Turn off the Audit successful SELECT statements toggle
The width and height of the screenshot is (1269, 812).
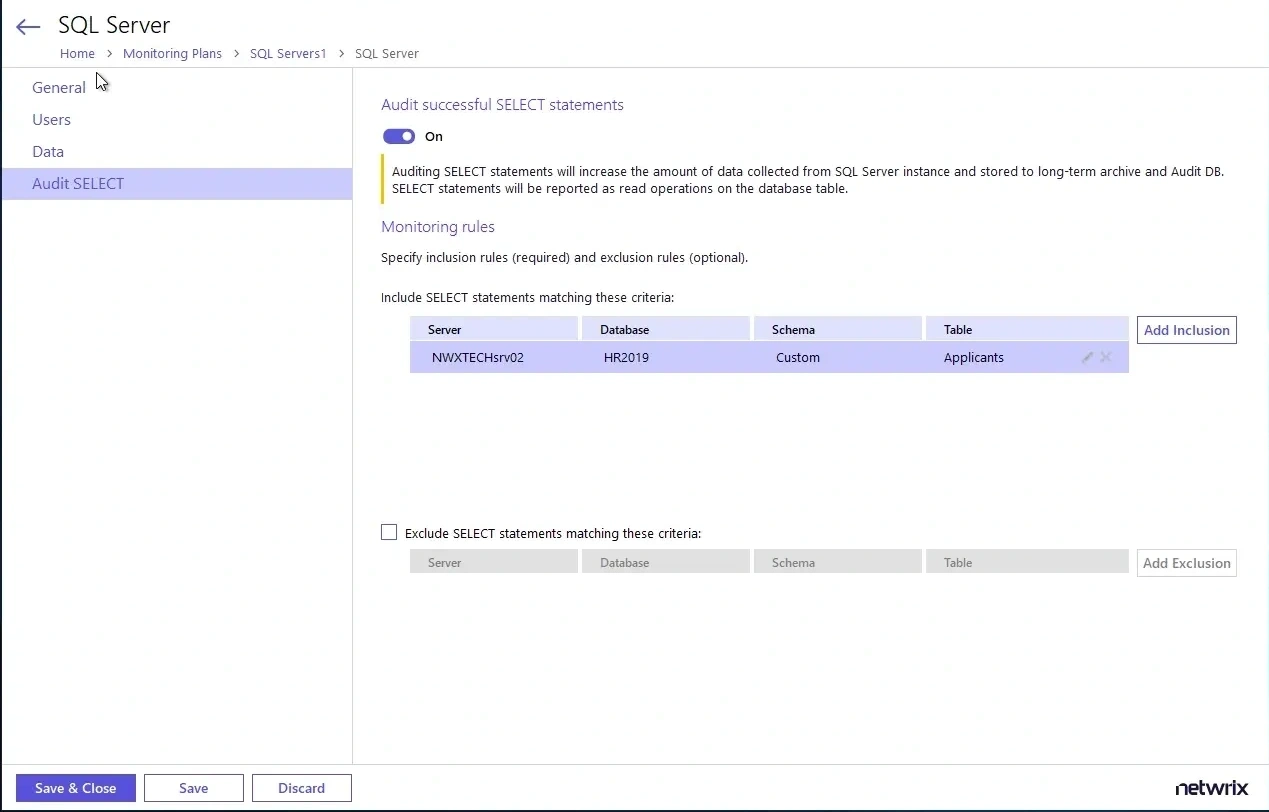click(x=399, y=136)
